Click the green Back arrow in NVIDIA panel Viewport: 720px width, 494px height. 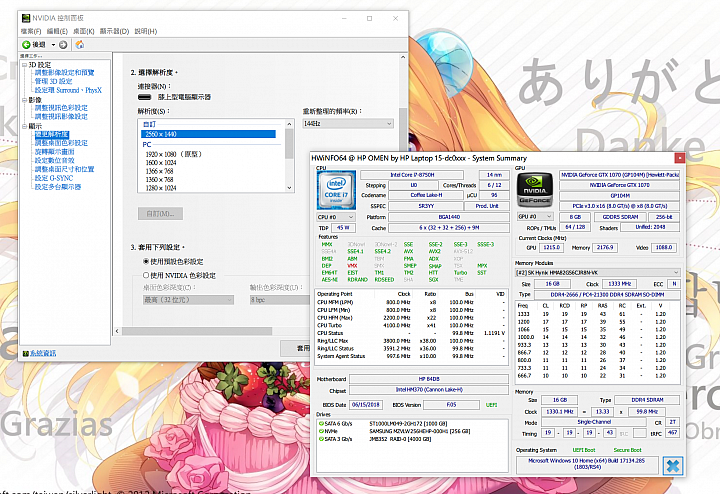pyautogui.click(x=26, y=45)
